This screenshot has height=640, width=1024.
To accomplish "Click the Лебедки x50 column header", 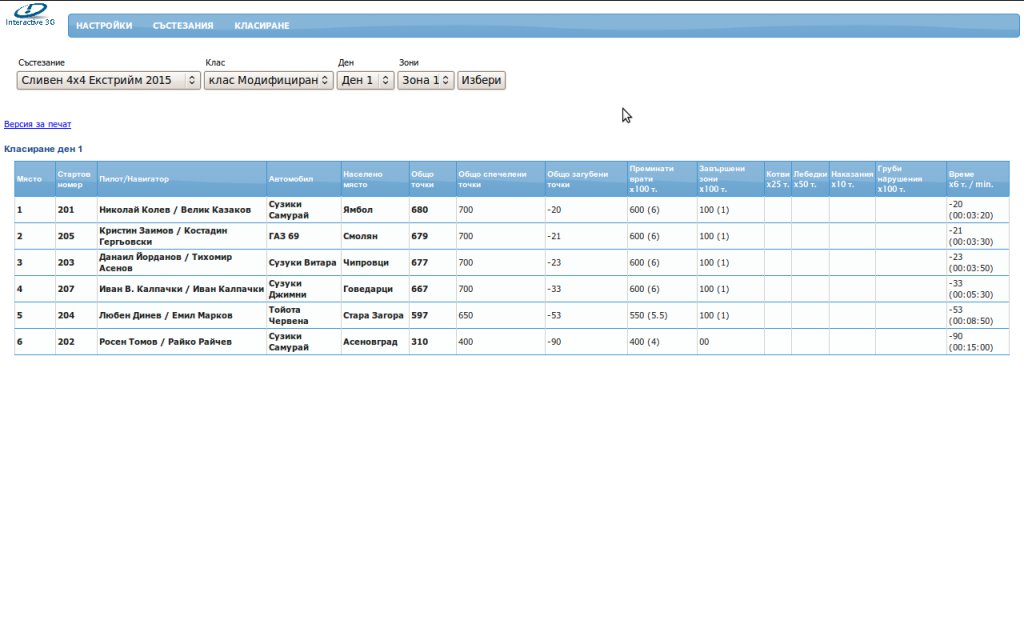I will 810,179.
